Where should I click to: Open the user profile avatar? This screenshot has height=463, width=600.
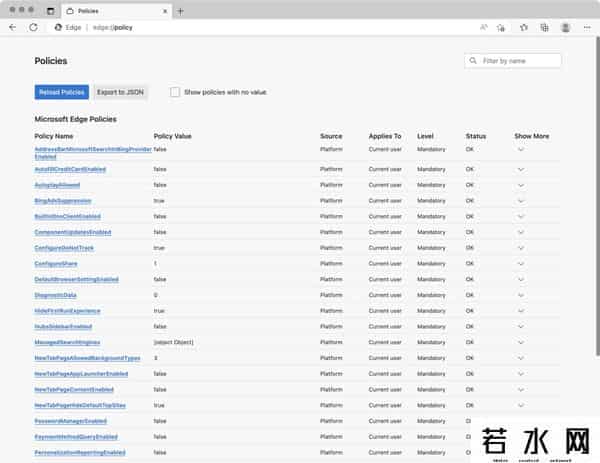pyautogui.click(x=566, y=27)
